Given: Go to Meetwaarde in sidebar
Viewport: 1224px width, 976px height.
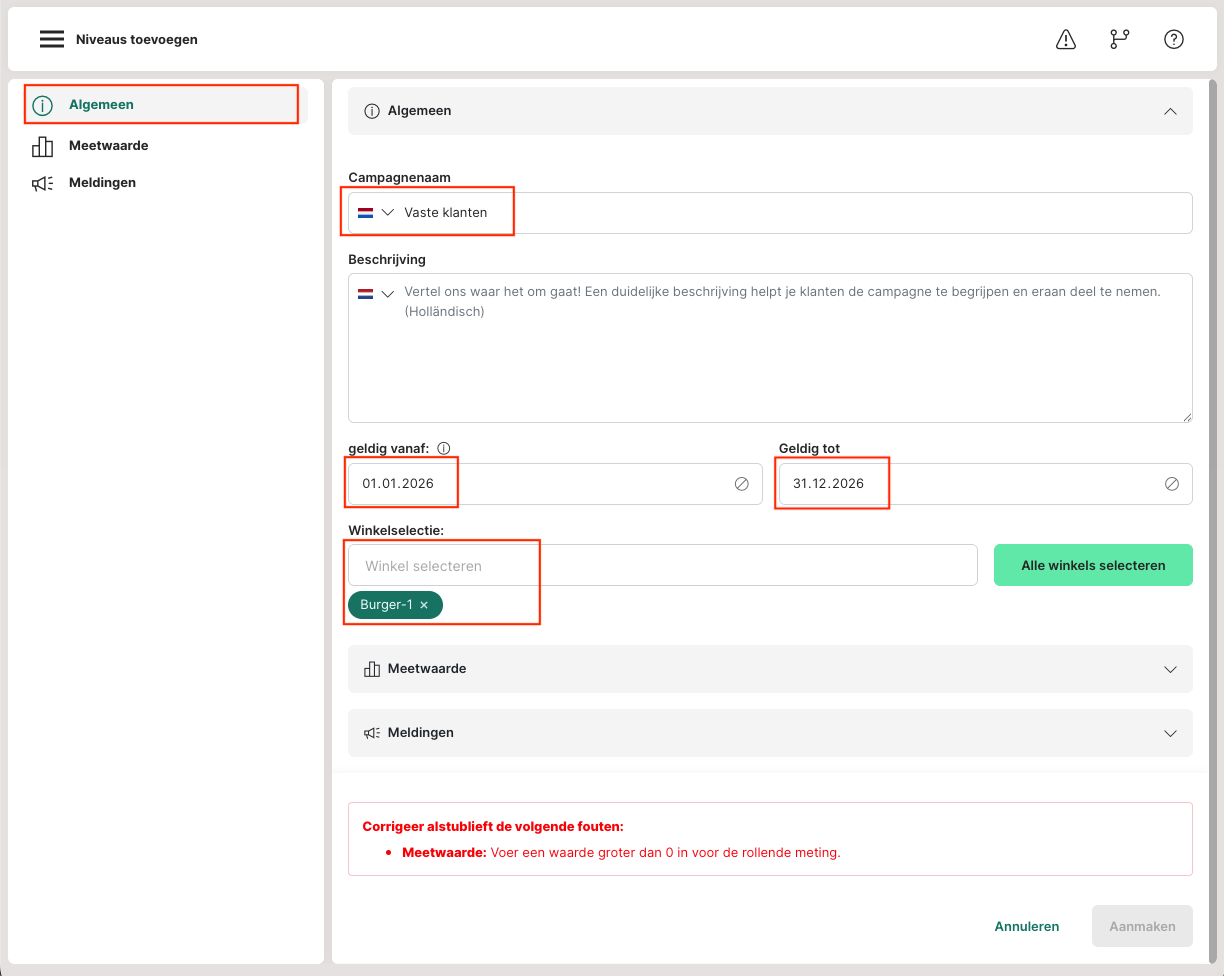Looking at the screenshot, I should pos(108,146).
